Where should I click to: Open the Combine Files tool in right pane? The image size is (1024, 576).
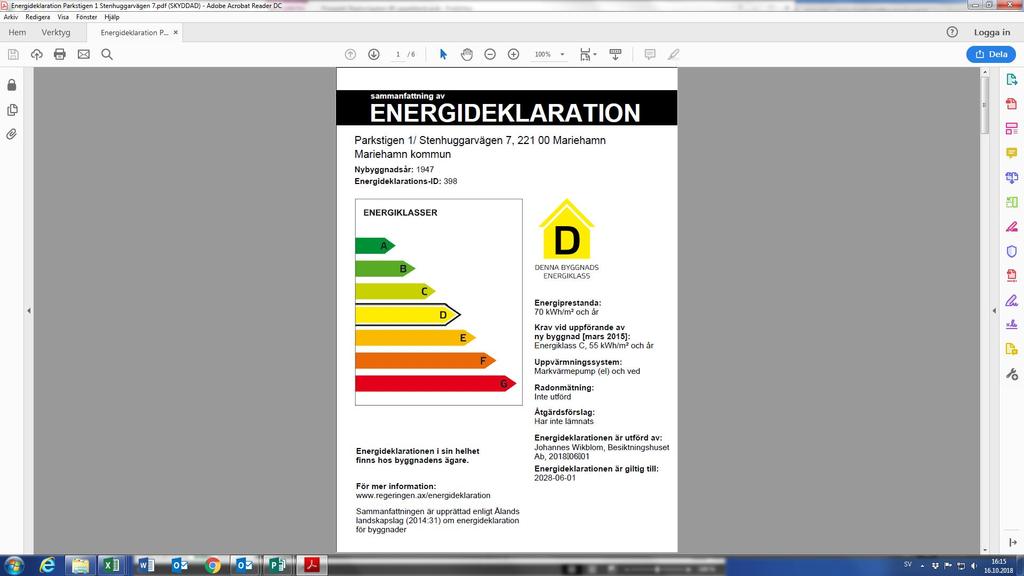click(x=1012, y=178)
